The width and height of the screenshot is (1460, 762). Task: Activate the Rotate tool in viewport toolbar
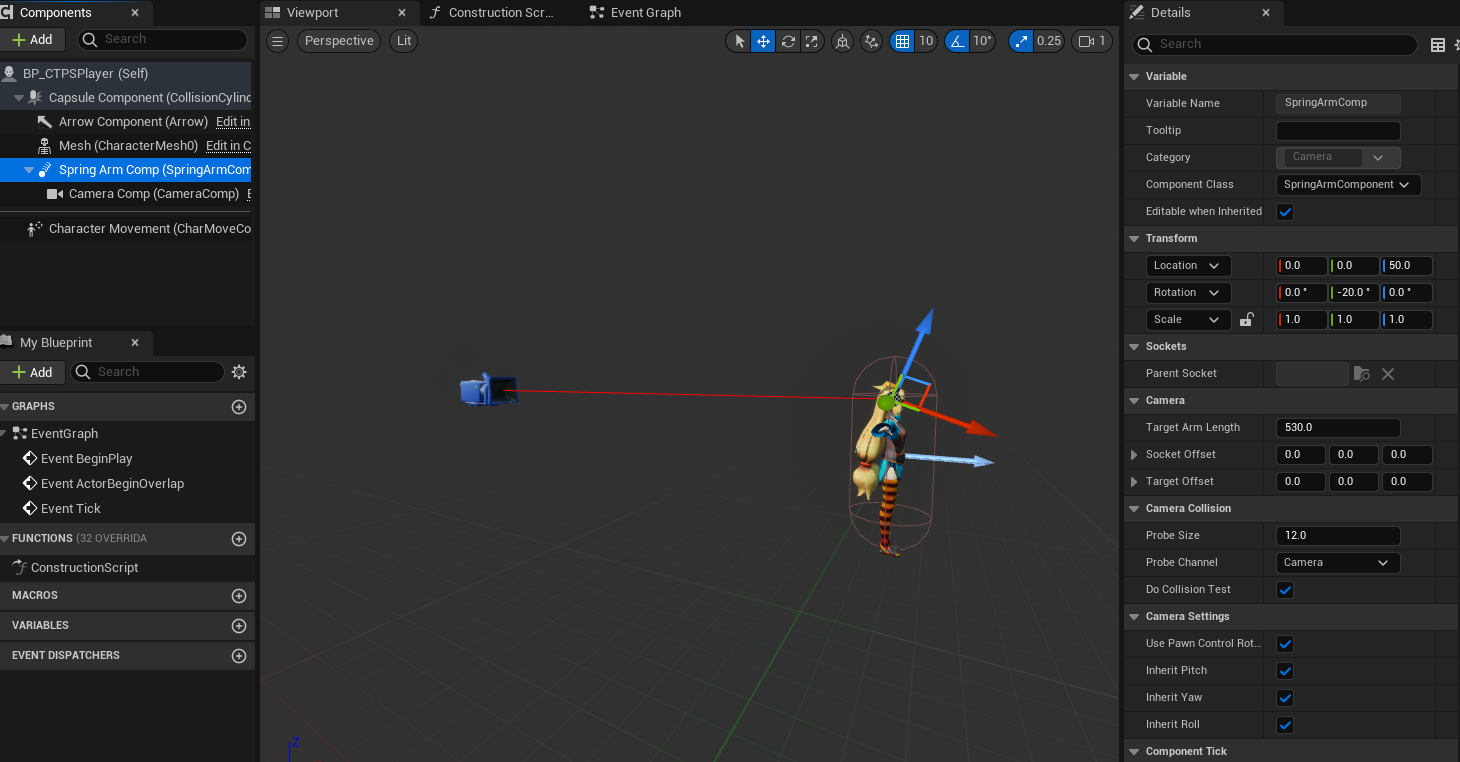tap(788, 41)
